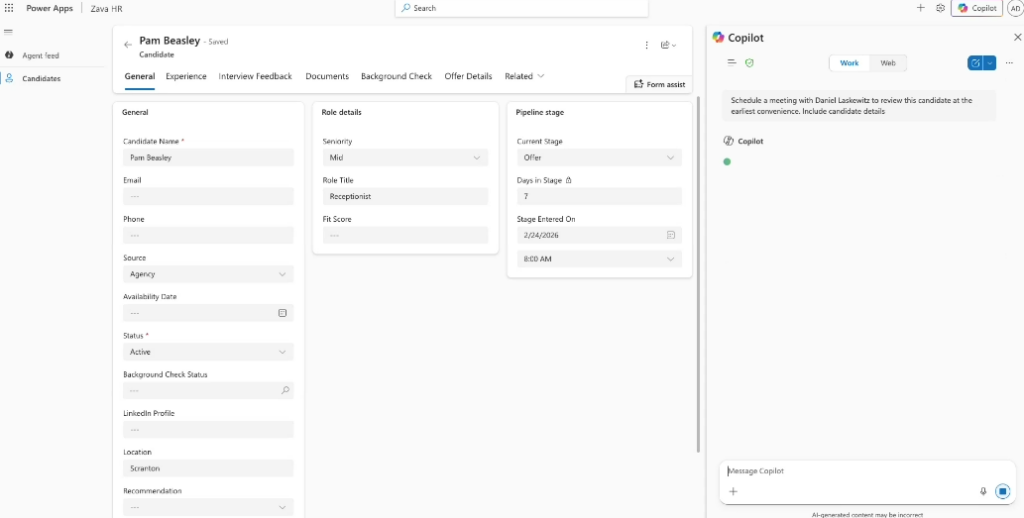Open the Power Apps app launcher grid

click(x=9, y=8)
